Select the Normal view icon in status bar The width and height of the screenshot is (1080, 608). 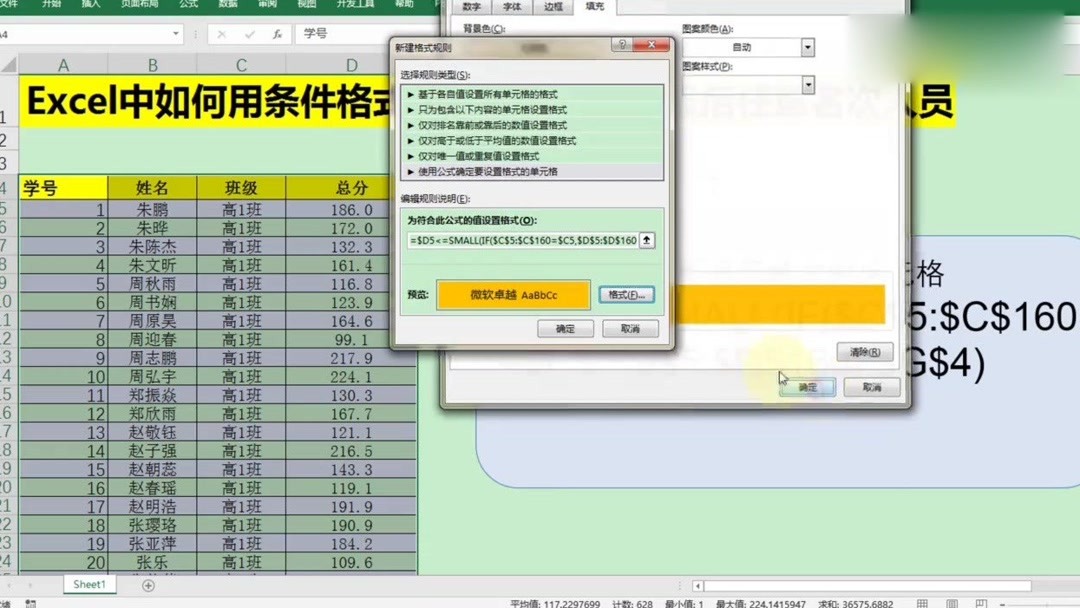pos(922,602)
